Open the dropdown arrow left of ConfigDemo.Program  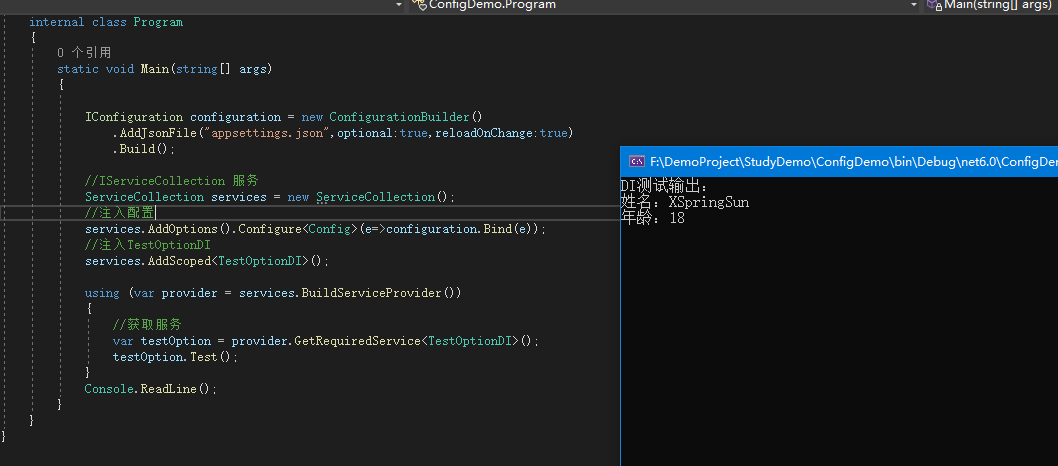tap(399, 5)
